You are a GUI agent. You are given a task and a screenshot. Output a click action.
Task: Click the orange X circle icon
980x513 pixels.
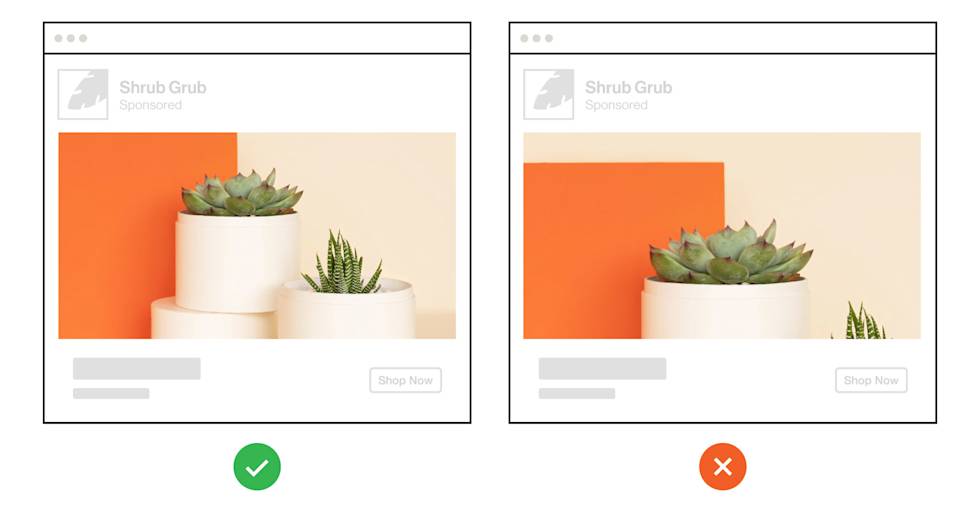(722, 467)
